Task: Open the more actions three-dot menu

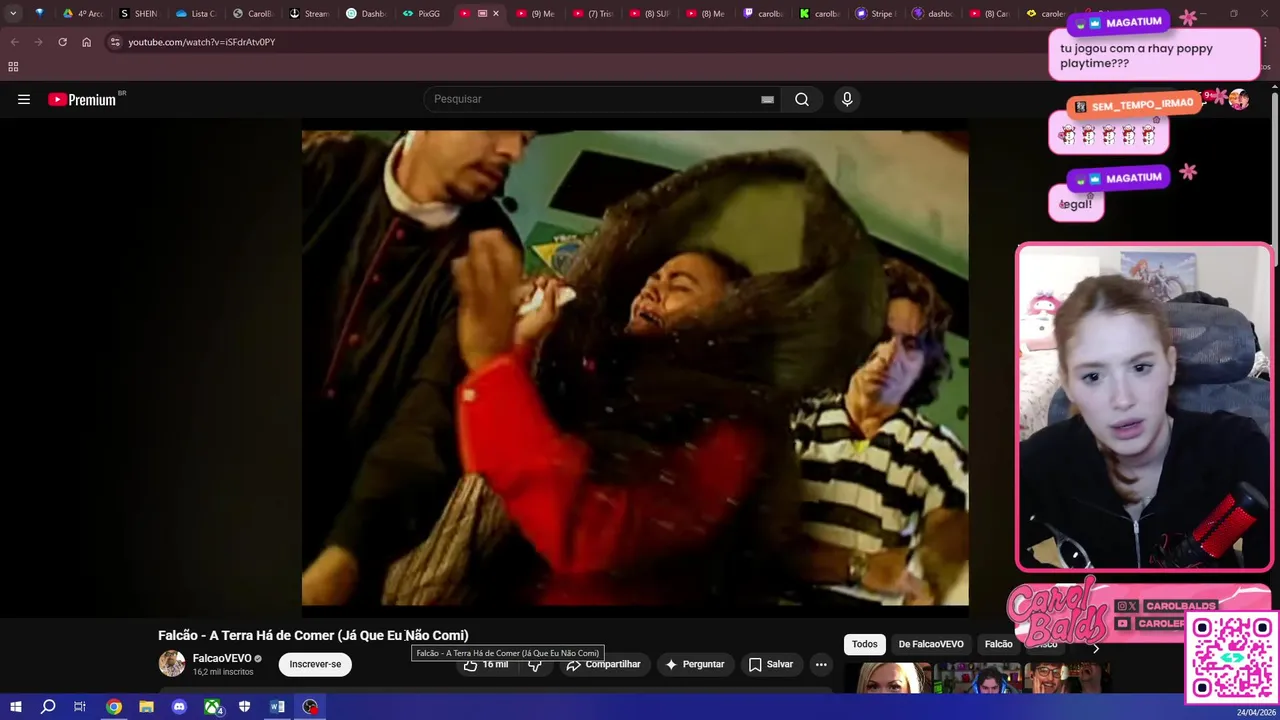Action: [x=821, y=664]
